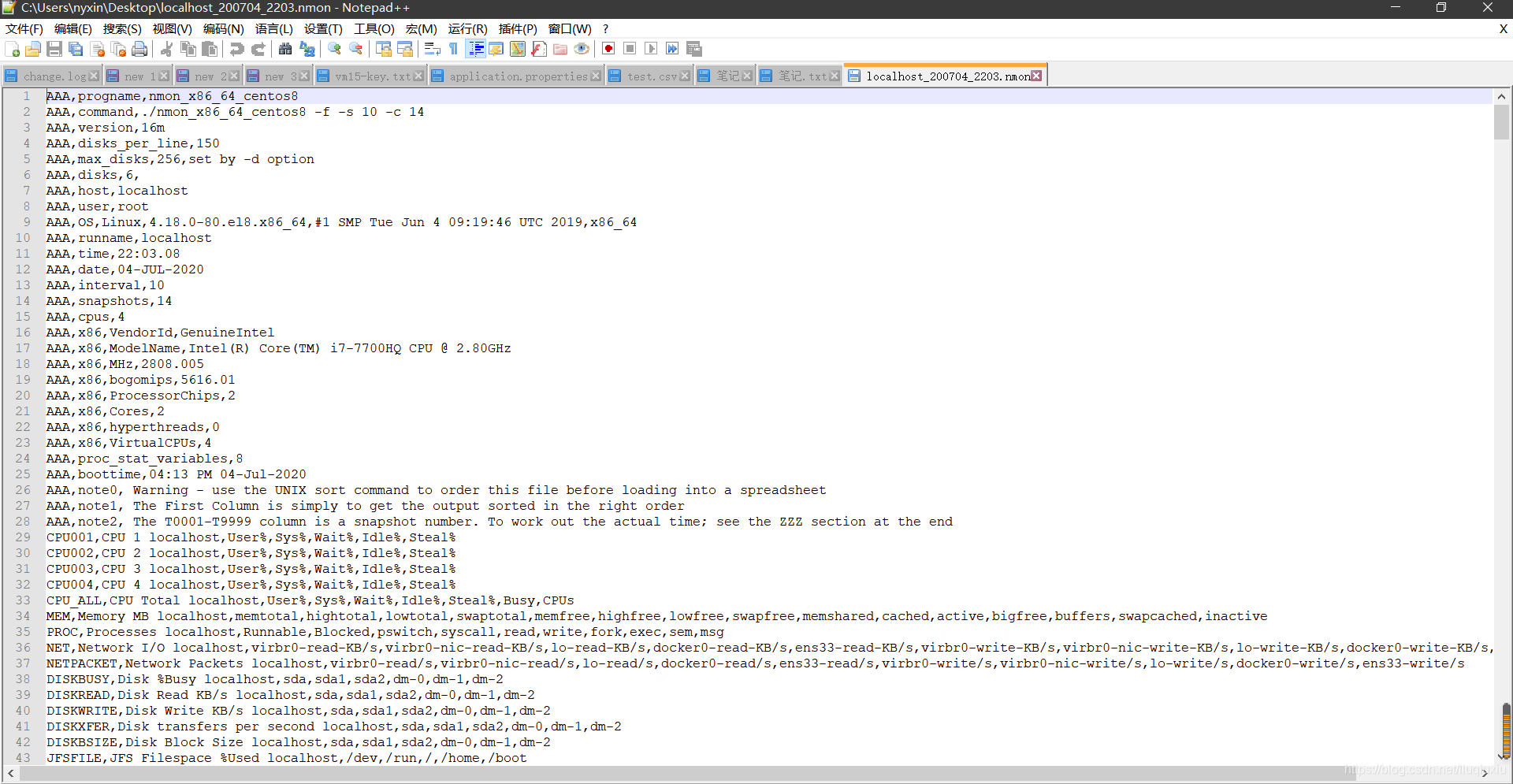Close the current document via toolbar
The width and height of the screenshot is (1513, 784).
(x=98, y=49)
